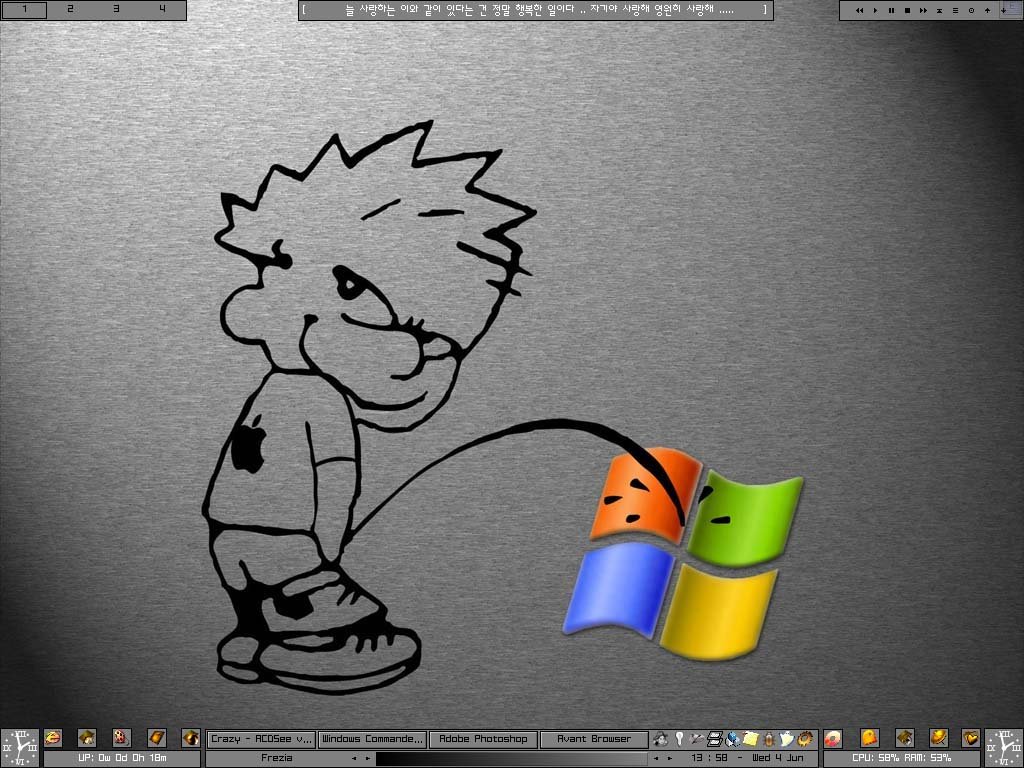Viewport: 1024px width, 768px height.
Task: Click the white ghost tray icon
Action: tap(787, 739)
